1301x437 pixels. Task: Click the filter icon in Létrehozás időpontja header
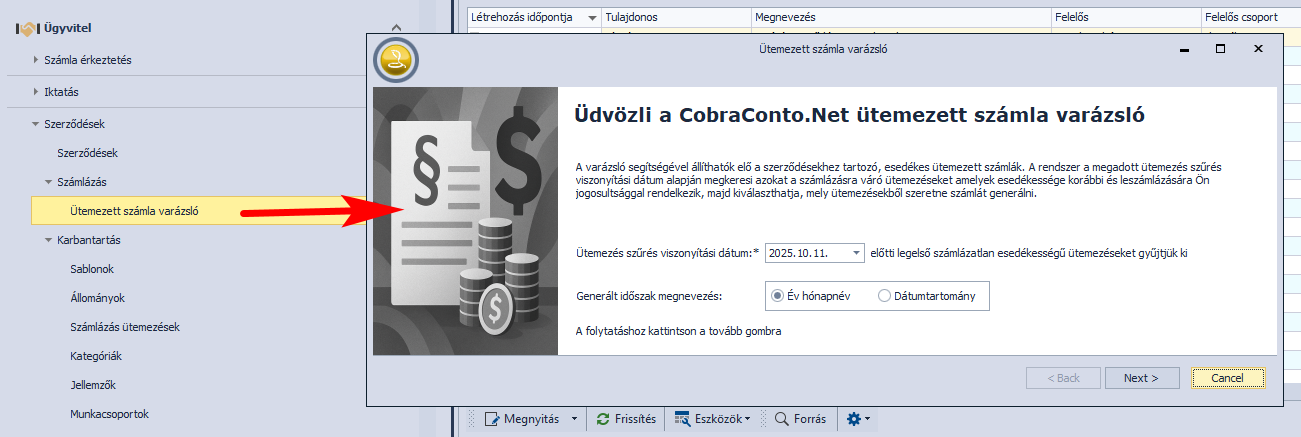coord(593,18)
